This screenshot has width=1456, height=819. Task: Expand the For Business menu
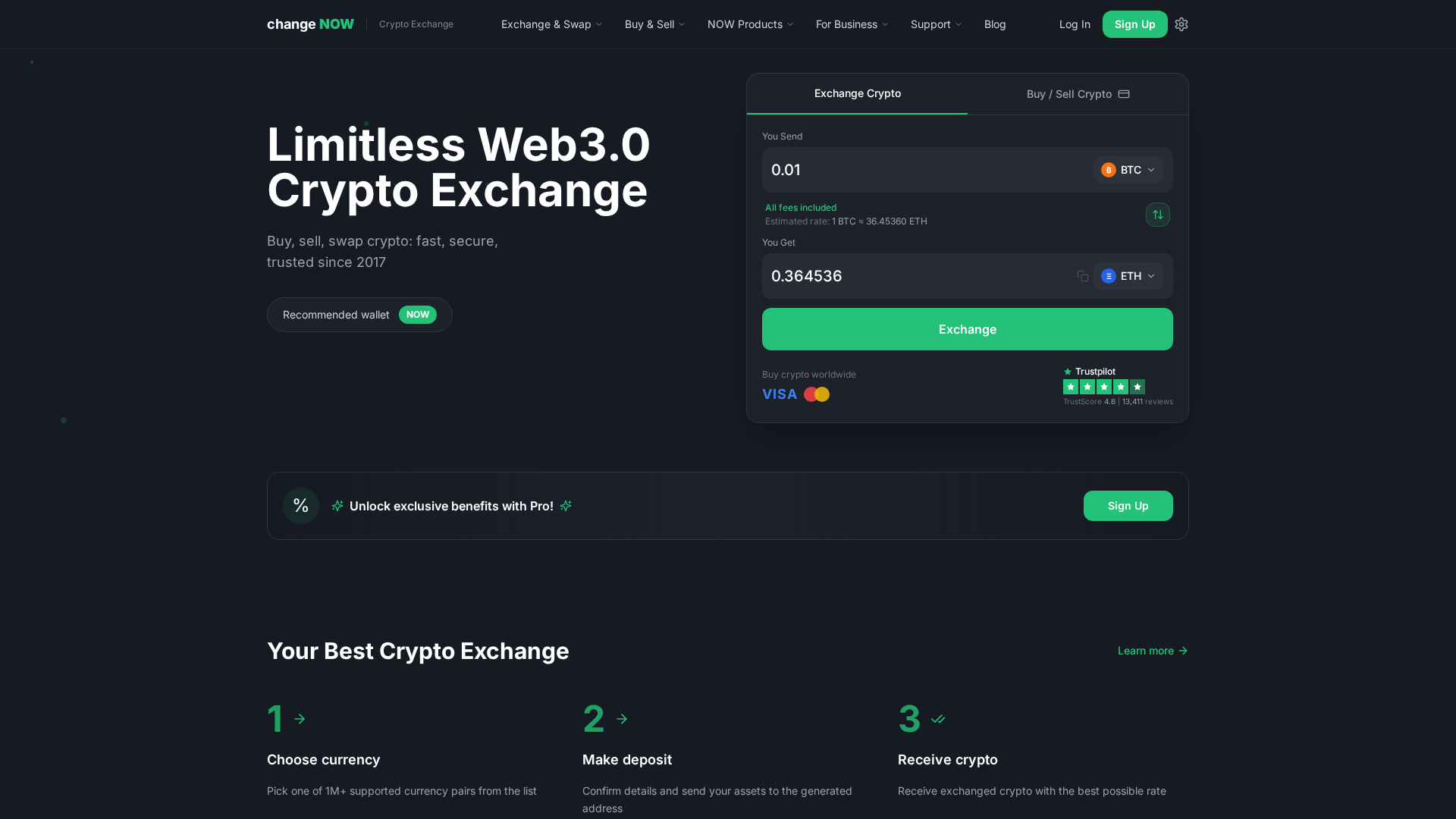(852, 24)
